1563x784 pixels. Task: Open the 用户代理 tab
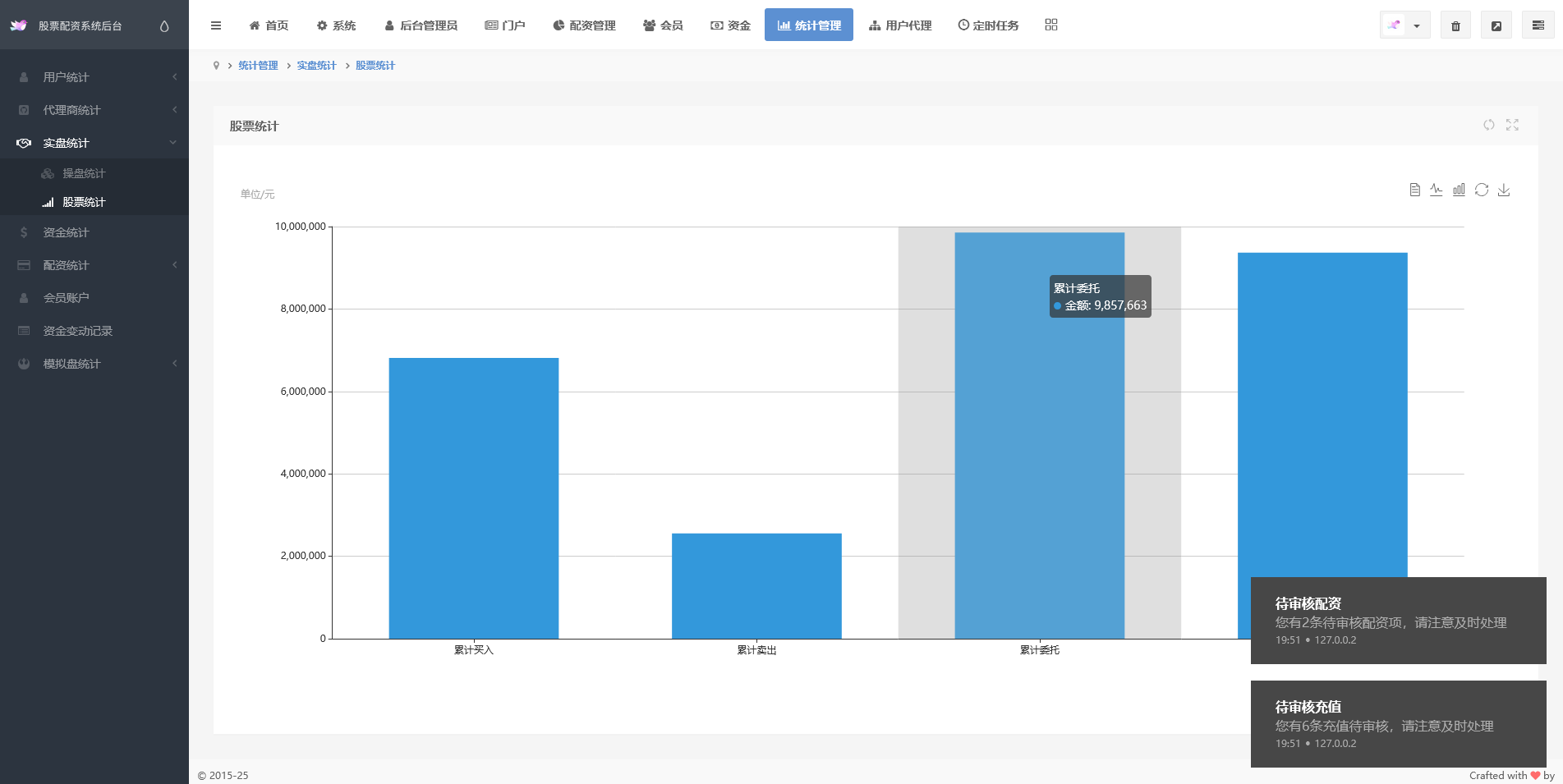pyautogui.click(x=900, y=25)
